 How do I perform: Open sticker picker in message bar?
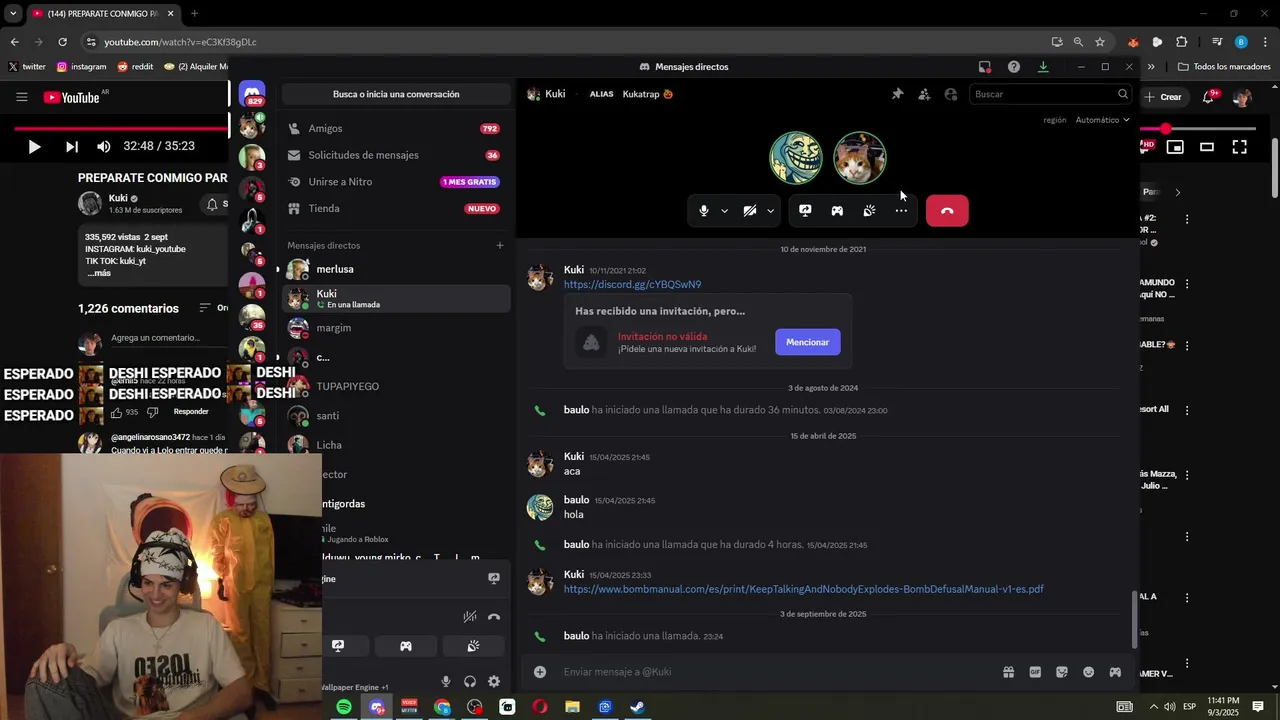tap(1062, 672)
